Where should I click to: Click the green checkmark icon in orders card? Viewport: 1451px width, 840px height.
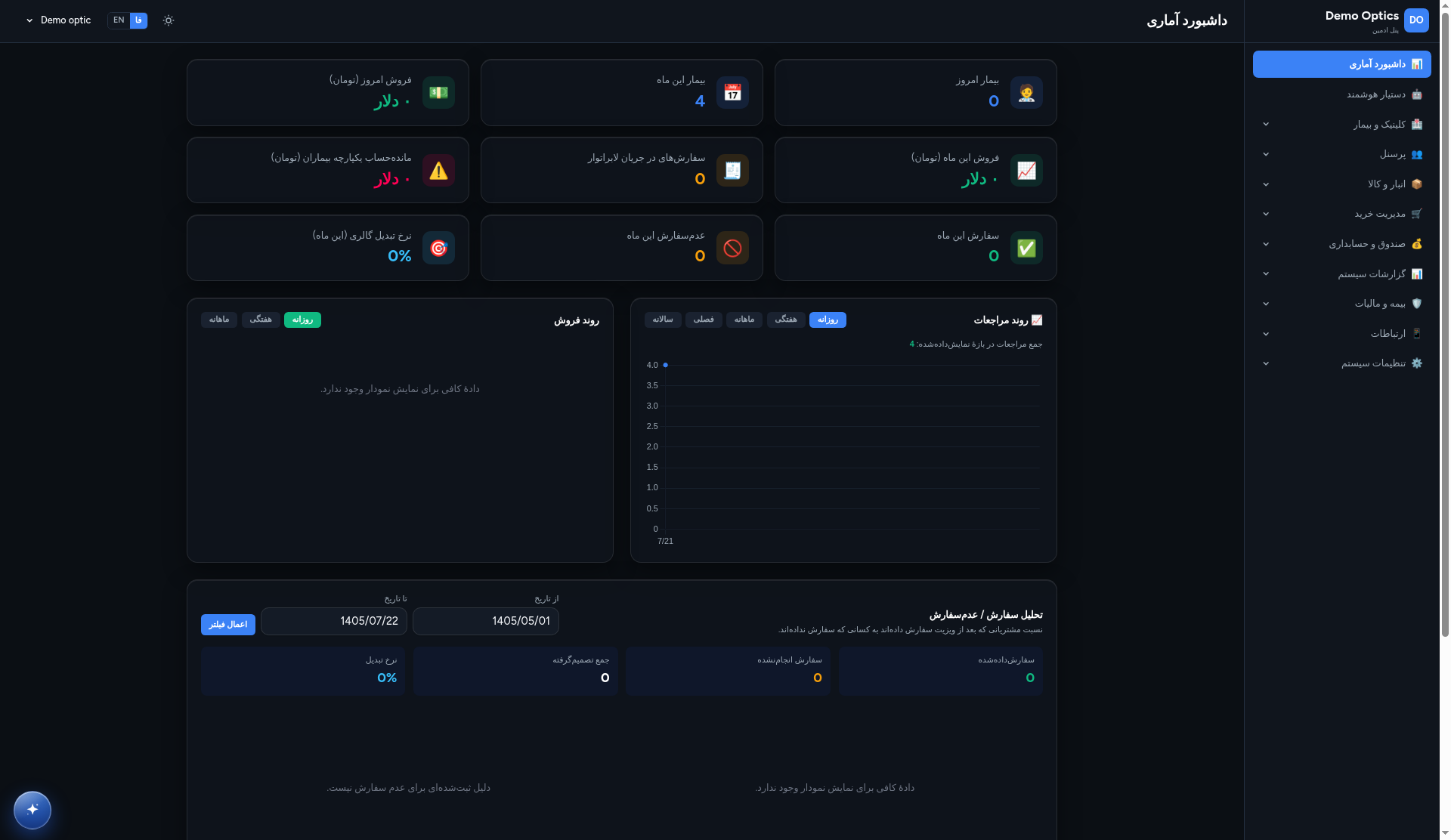[x=1026, y=248]
